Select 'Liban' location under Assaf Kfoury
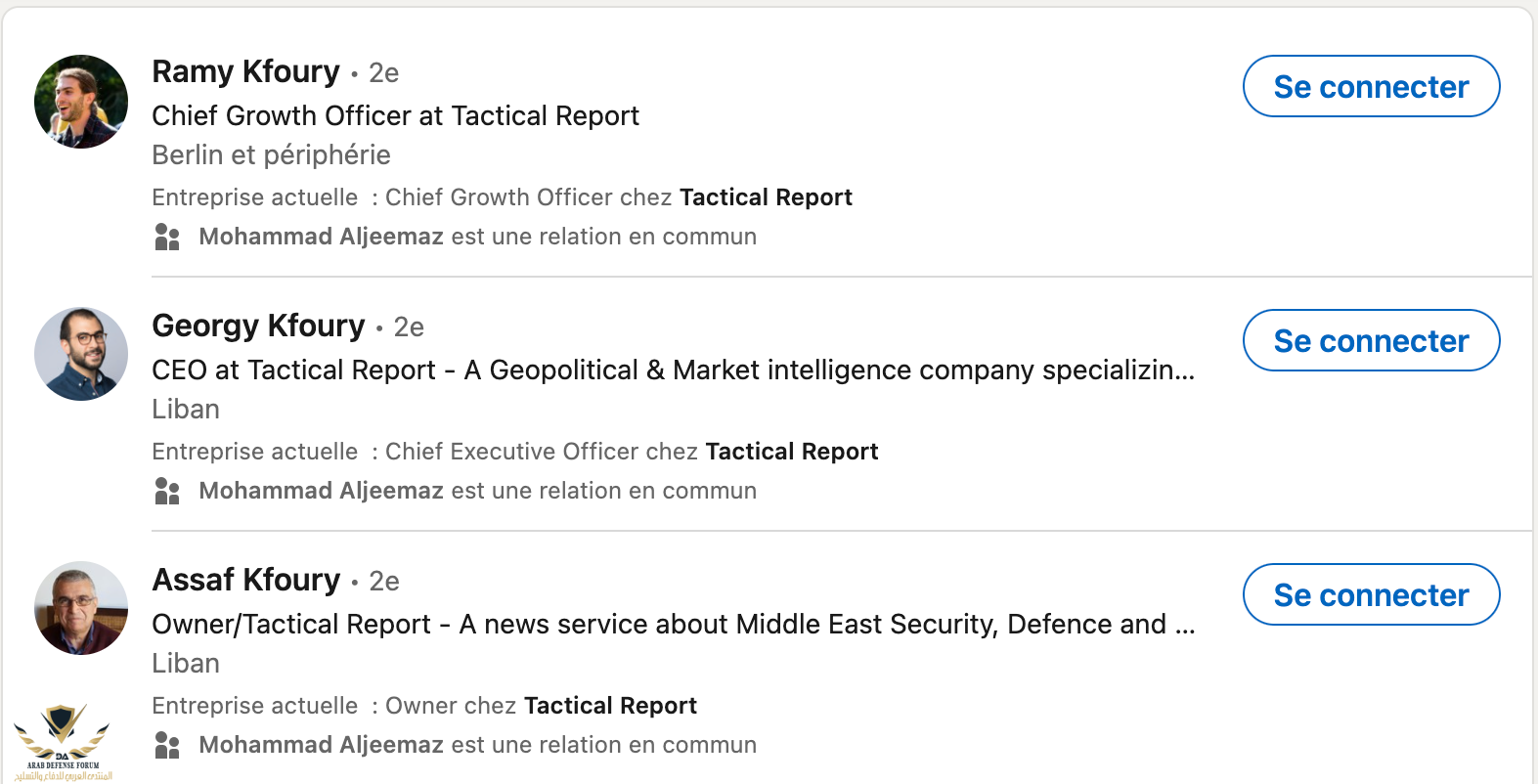1538x784 pixels. click(186, 663)
